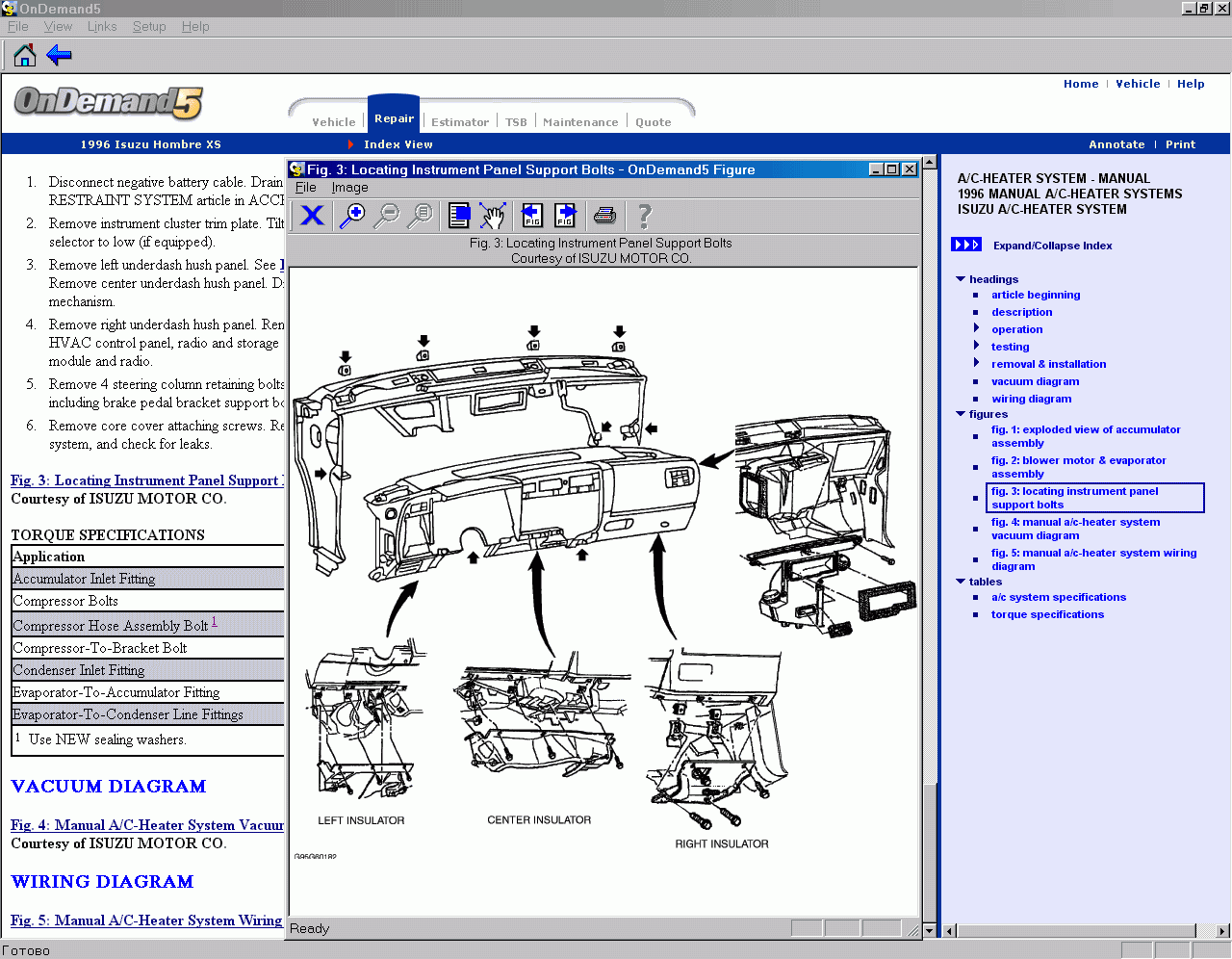Click the Print link in blue bar
Viewport: 1232px width, 959px height.
point(1180,144)
